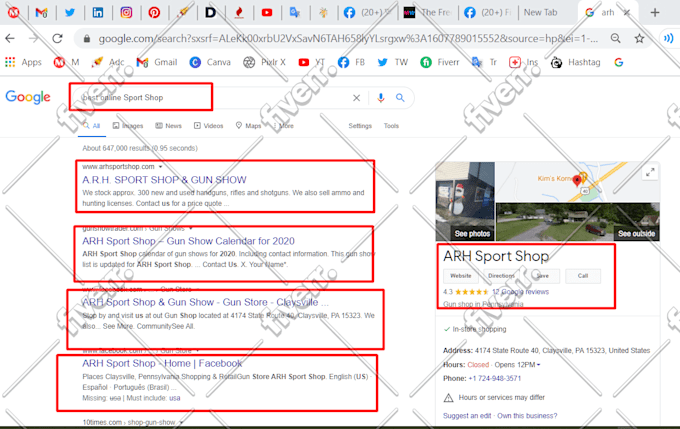This screenshot has width=680, height=429.
Task: Bookmark this page with the star
Action: [639, 39]
